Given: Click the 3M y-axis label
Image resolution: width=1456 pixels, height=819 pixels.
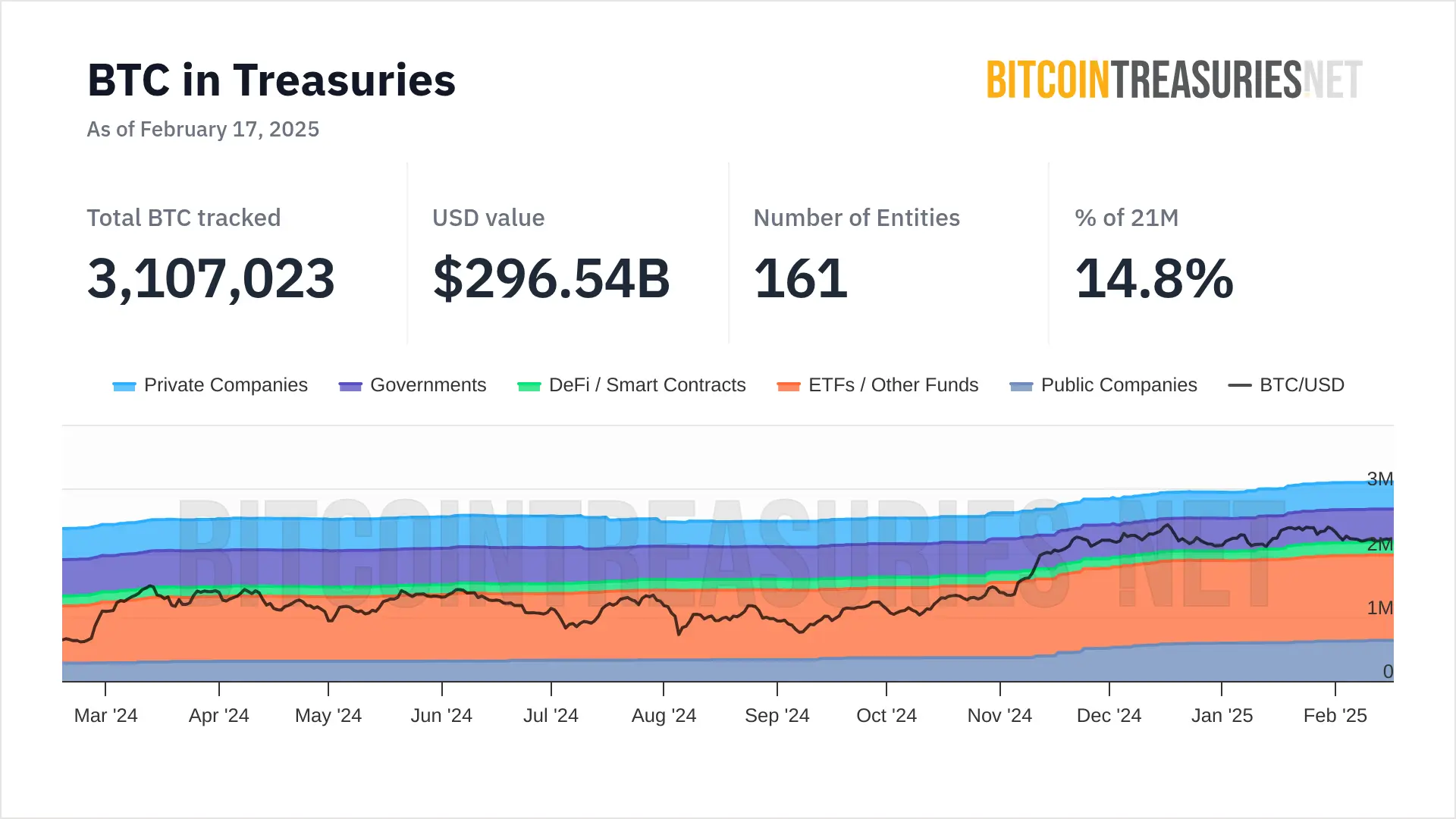Looking at the screenshot, I should [x=1379, y=479].
